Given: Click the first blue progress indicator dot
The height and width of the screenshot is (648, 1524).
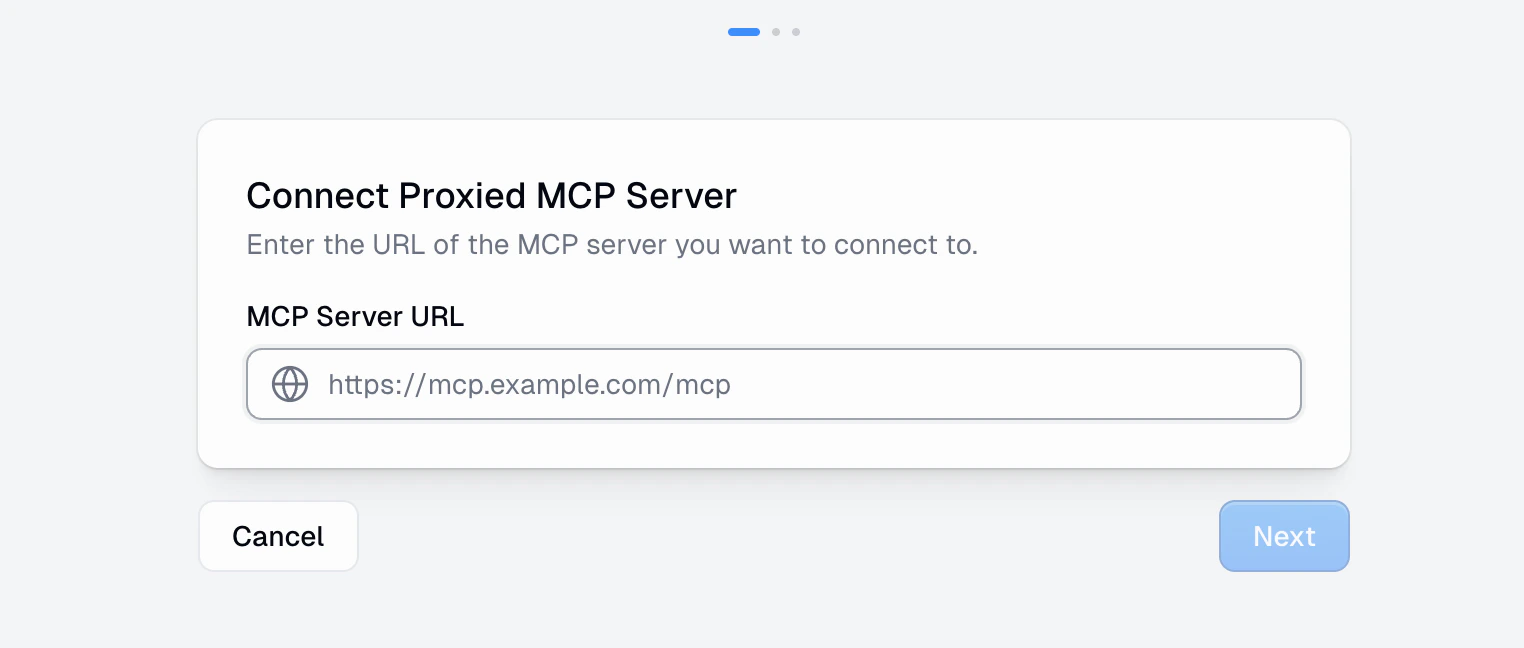Looking at the screenshot, I should coord(743,32).
